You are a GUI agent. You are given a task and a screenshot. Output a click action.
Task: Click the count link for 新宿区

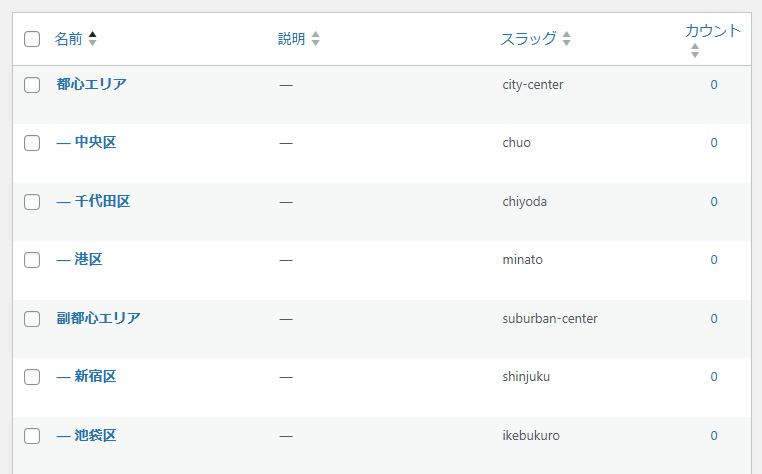pos(714,377)
